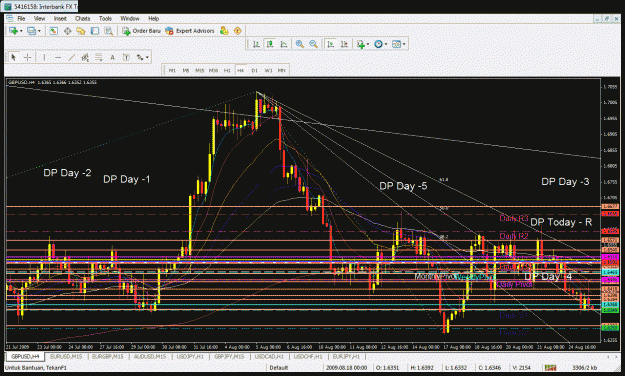Switch timeframe to MN
Image resolution: width=625 pixels, height=376 pixels.
tap(282, 70)
